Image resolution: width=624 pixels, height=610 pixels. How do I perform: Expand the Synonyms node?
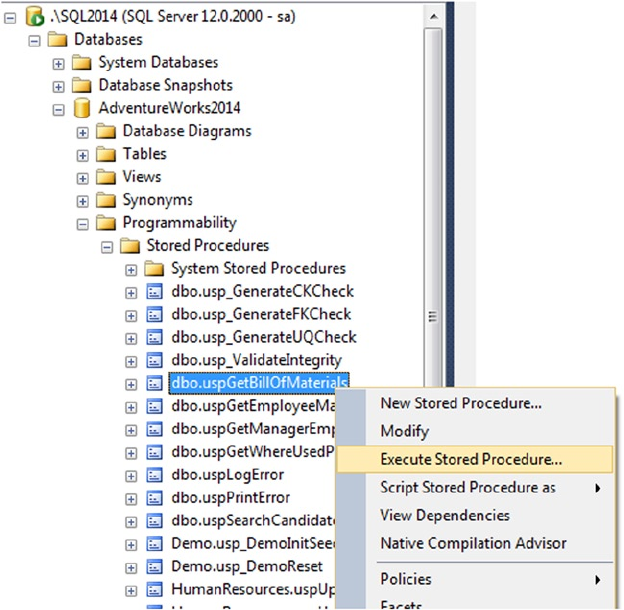pyautogui.click(x=82, y=202)
